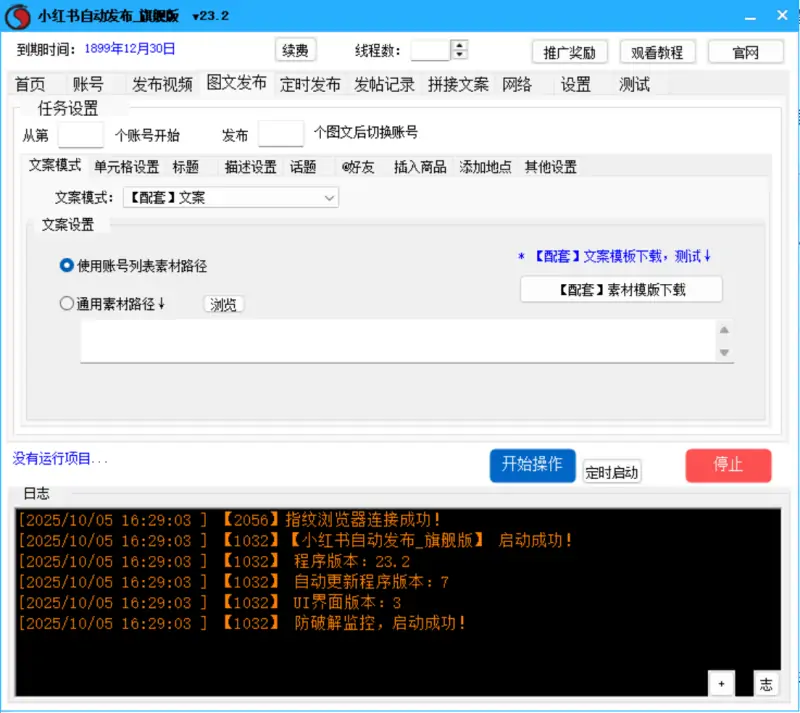Go to the 单元格设置 sub-tab

(x=126, y=167)
